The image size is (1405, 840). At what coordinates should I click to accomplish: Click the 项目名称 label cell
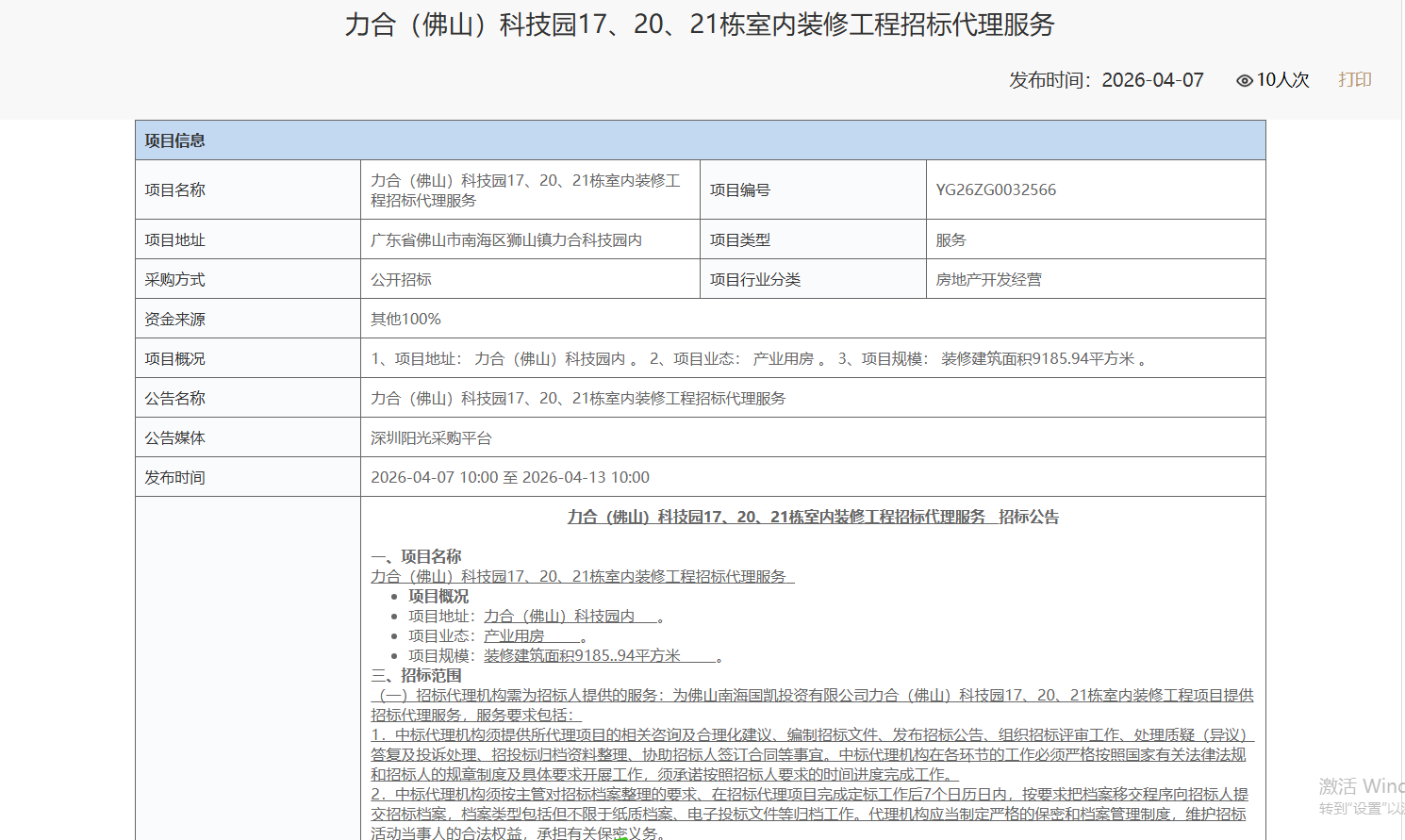(175, 190)
